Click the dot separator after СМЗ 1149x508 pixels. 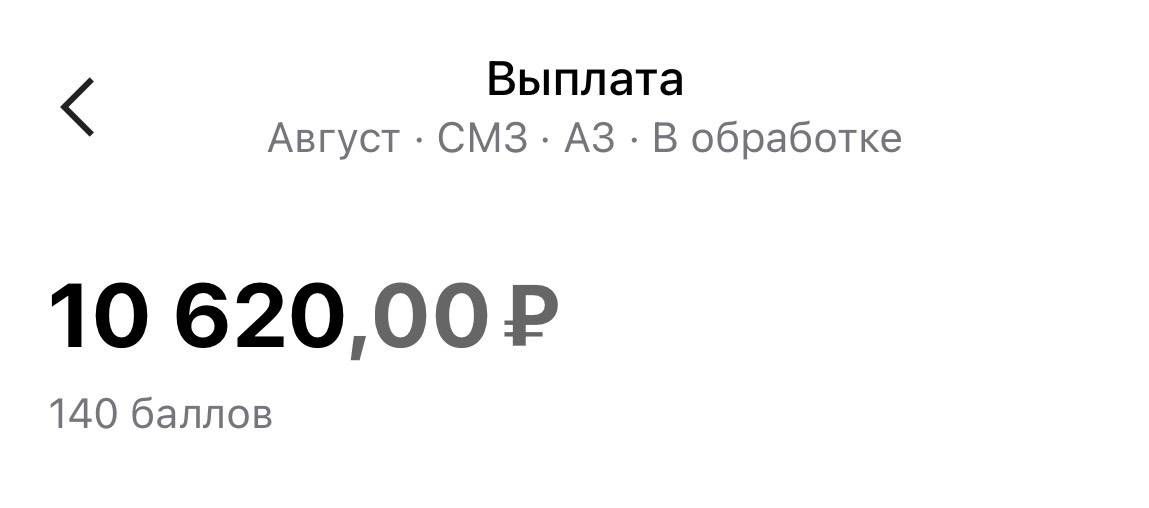pyautogui.click(x=545, y=139)
